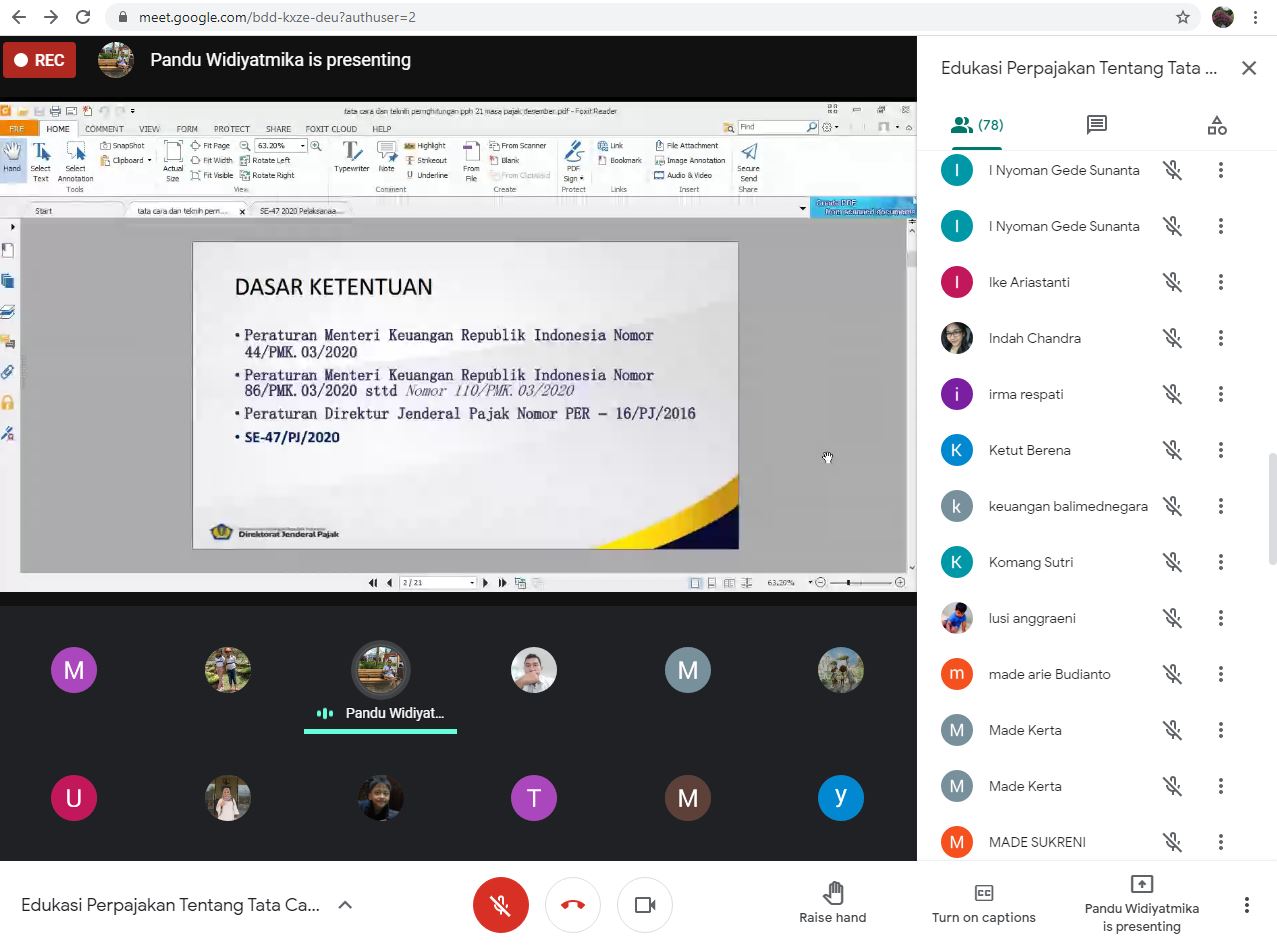Image resolution: width=1277 pixels, height=946 pixels.
Task: Open more actions for Ketut Berena
Action: click(x=1220, y=450)
